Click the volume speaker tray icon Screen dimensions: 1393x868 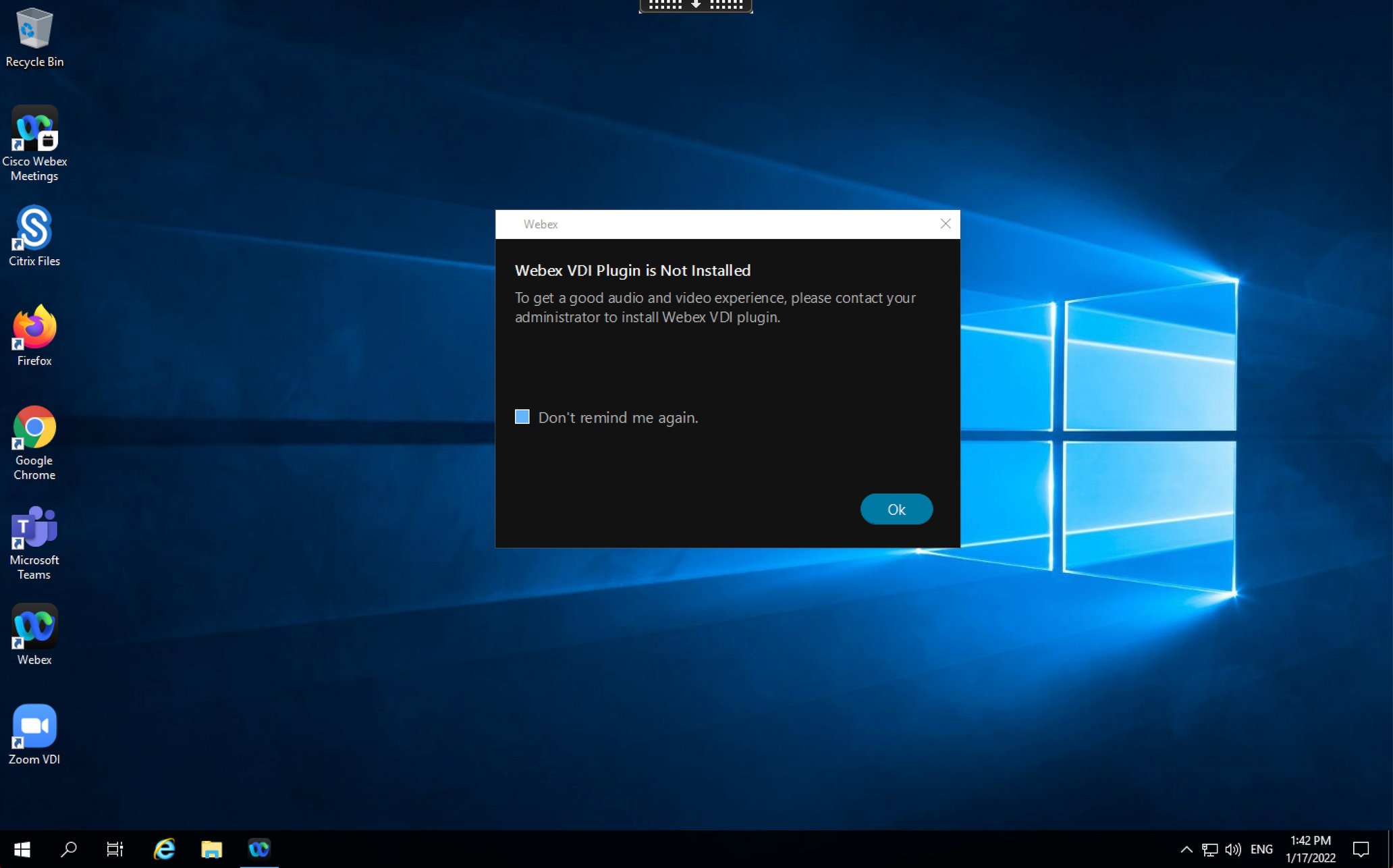(x=1232, y=849)
